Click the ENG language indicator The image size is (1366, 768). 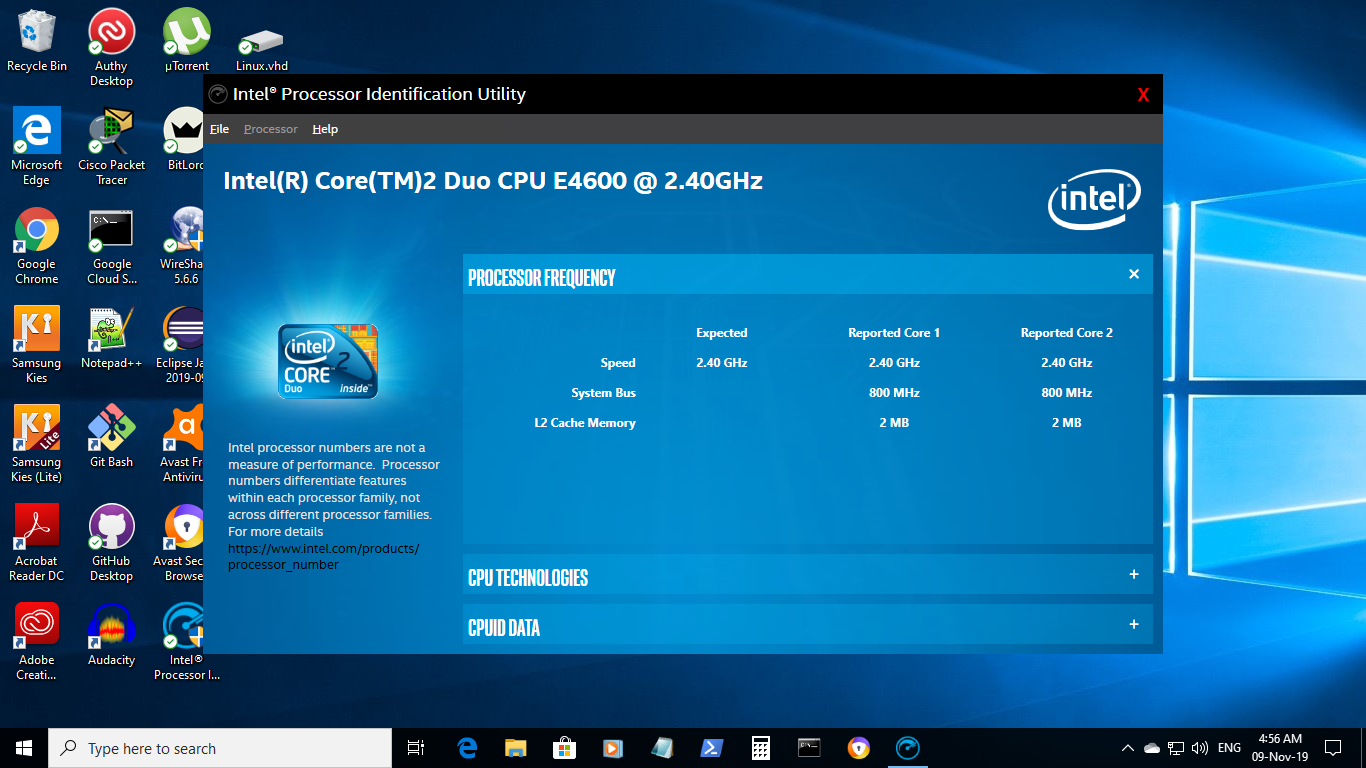pyautogui.click(x=1230, y=748)
